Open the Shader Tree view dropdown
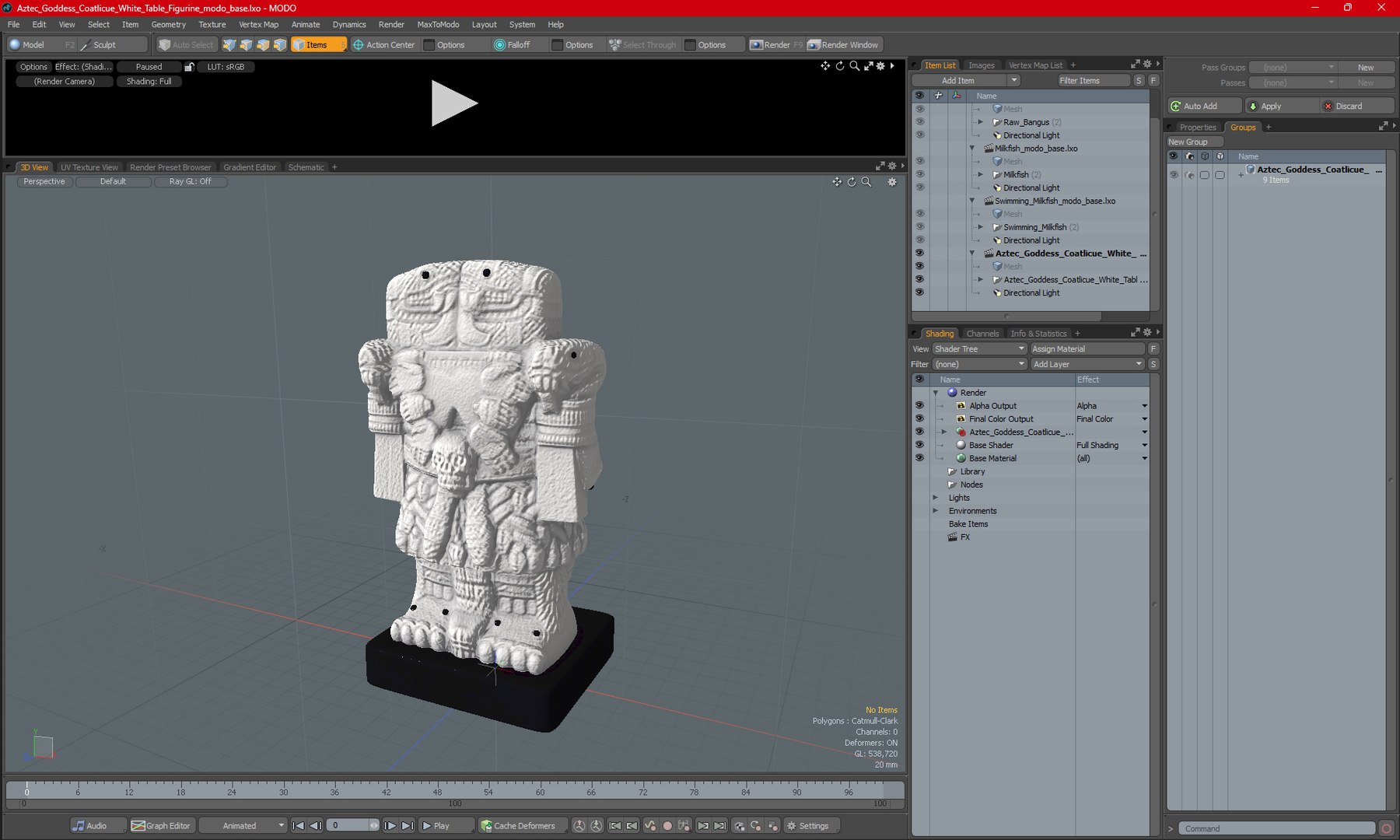The image size is (1400, 840). (979, 349)
